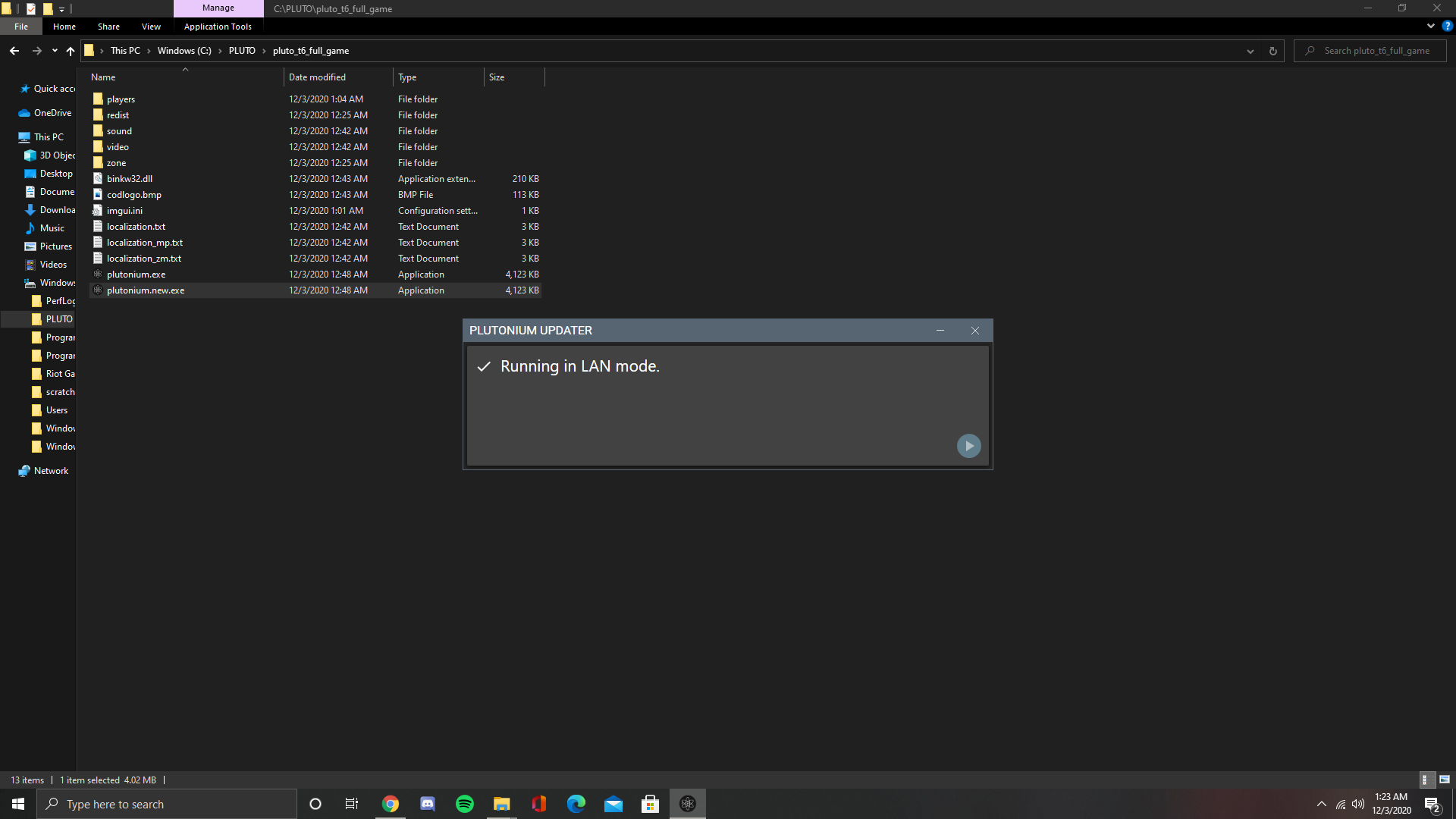1456x819 pixels.
Task: Open Riot Games folder in navigation pane
Action: tap(53, 374)
